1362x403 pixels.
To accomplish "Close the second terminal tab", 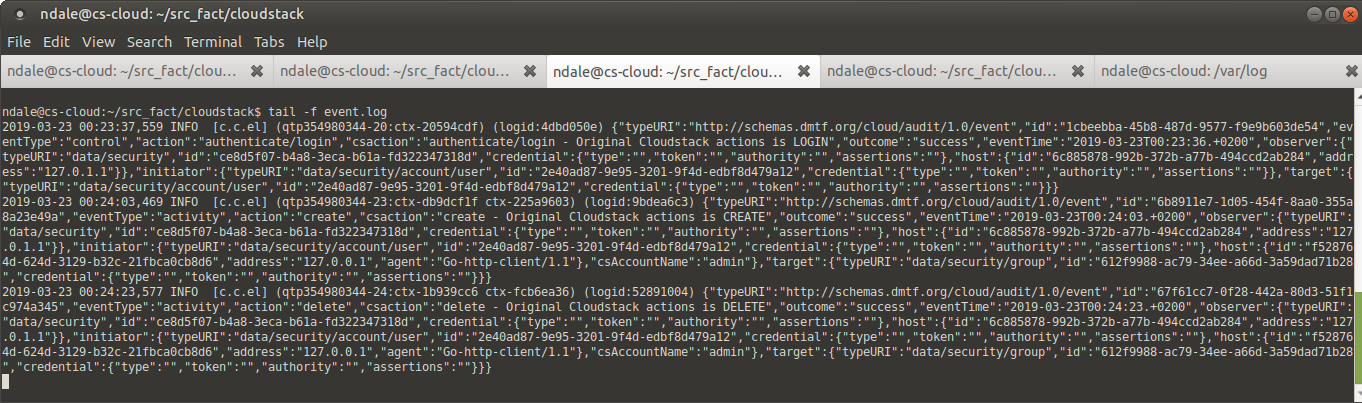I will pyautogui.click(x=531, y=72).
